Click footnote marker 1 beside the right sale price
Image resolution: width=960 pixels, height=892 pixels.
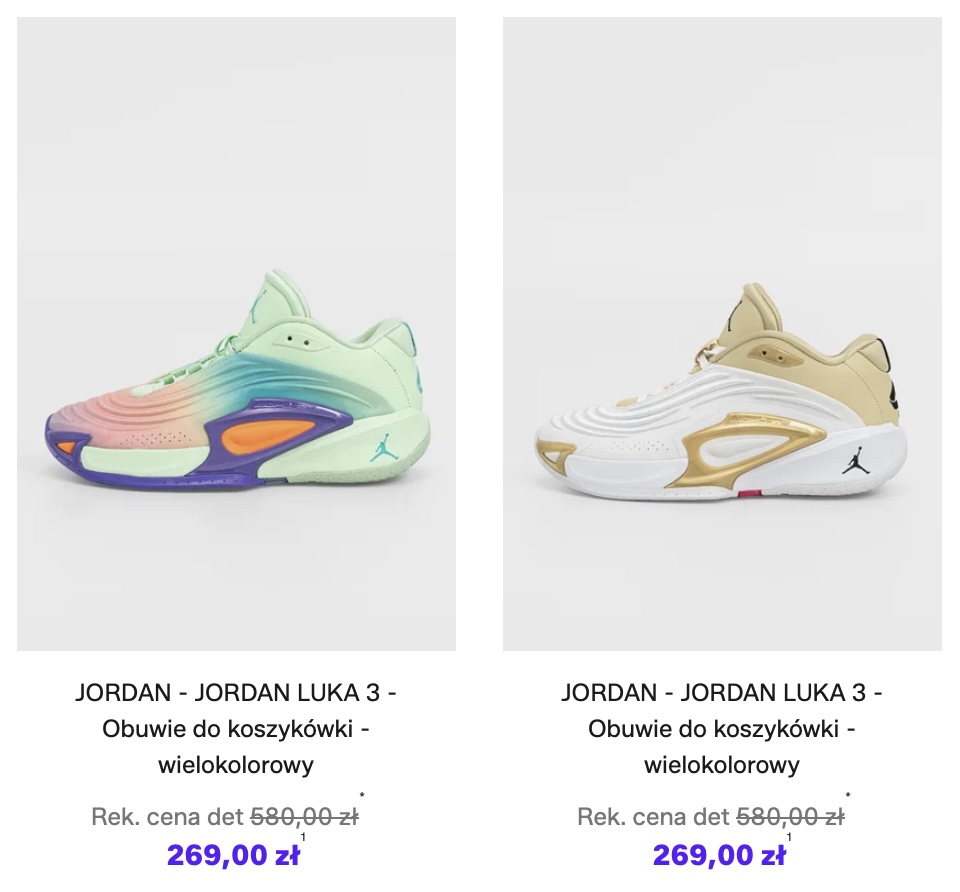(x=789, y=837)
